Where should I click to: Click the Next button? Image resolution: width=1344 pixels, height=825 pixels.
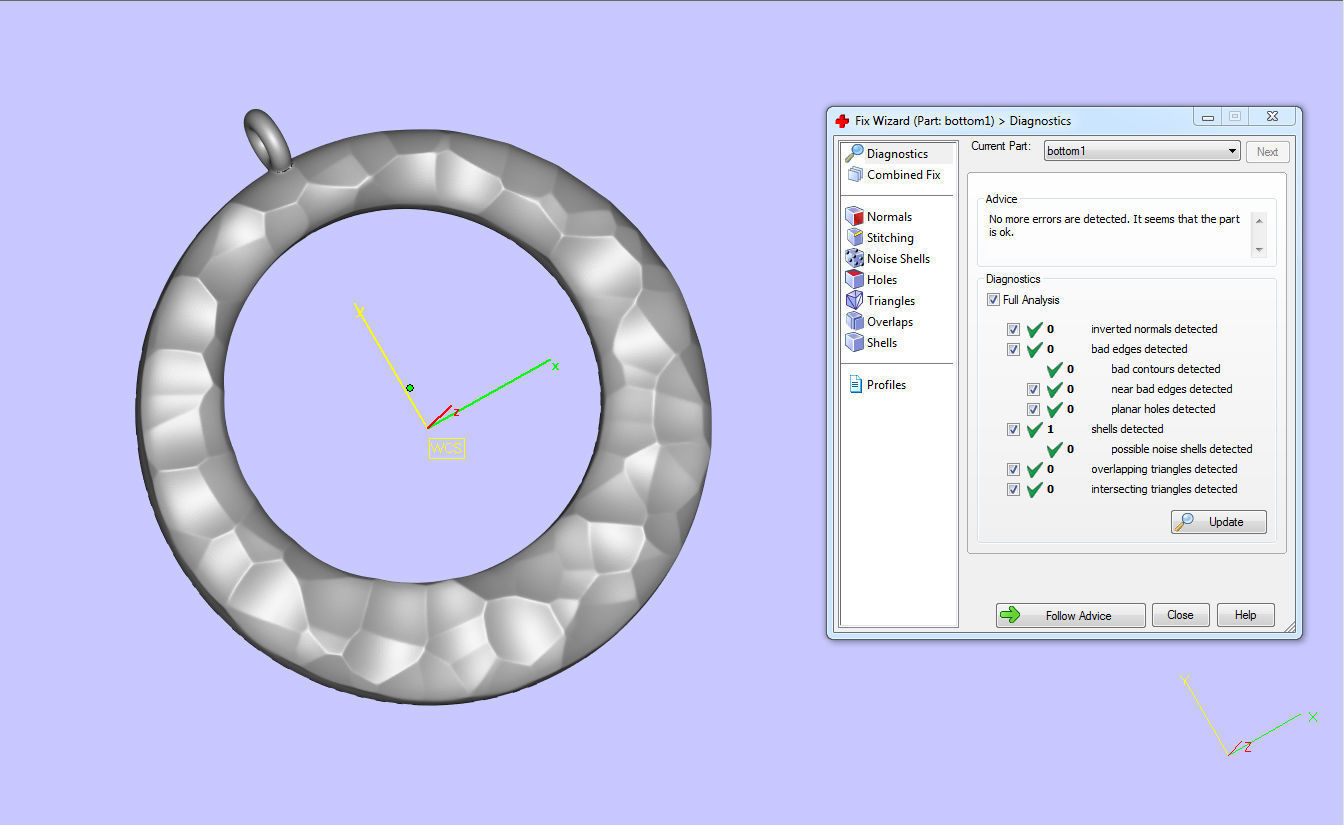(1267, 152)
